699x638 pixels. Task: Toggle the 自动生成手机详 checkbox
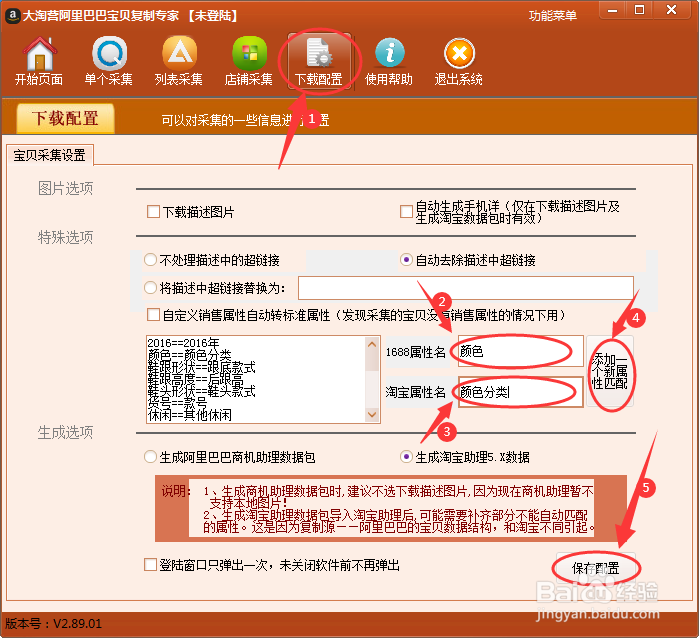[x=406, y=212]
